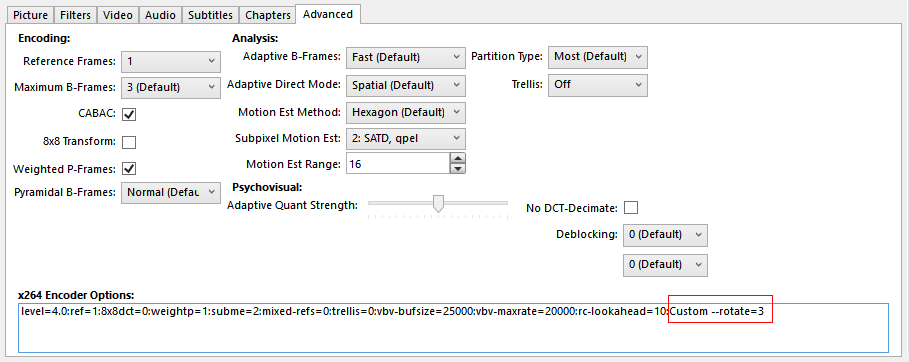The width and height of the screenshot is (909, 362).
Task: Switch to the Picture tab
Action: tap(31, 15)
